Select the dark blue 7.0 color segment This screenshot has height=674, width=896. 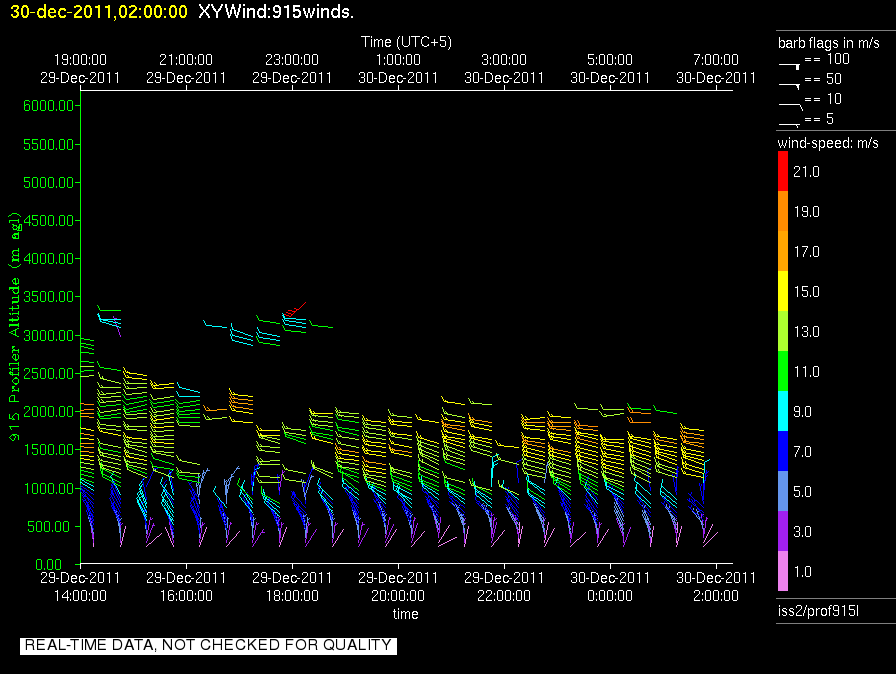(783, 452)
